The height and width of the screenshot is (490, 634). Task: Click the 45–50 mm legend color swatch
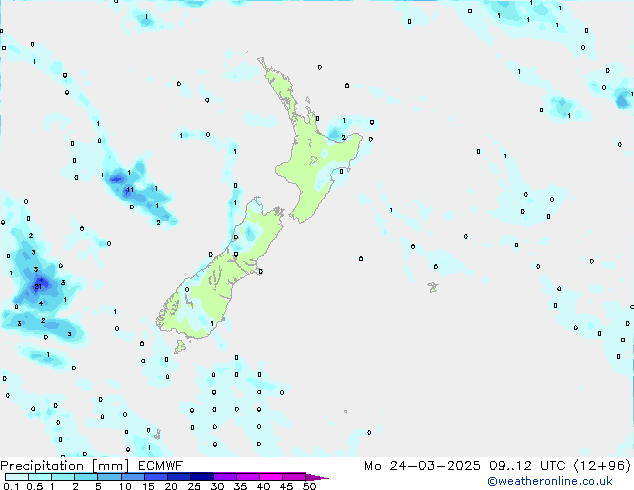[x=294, y=477]
